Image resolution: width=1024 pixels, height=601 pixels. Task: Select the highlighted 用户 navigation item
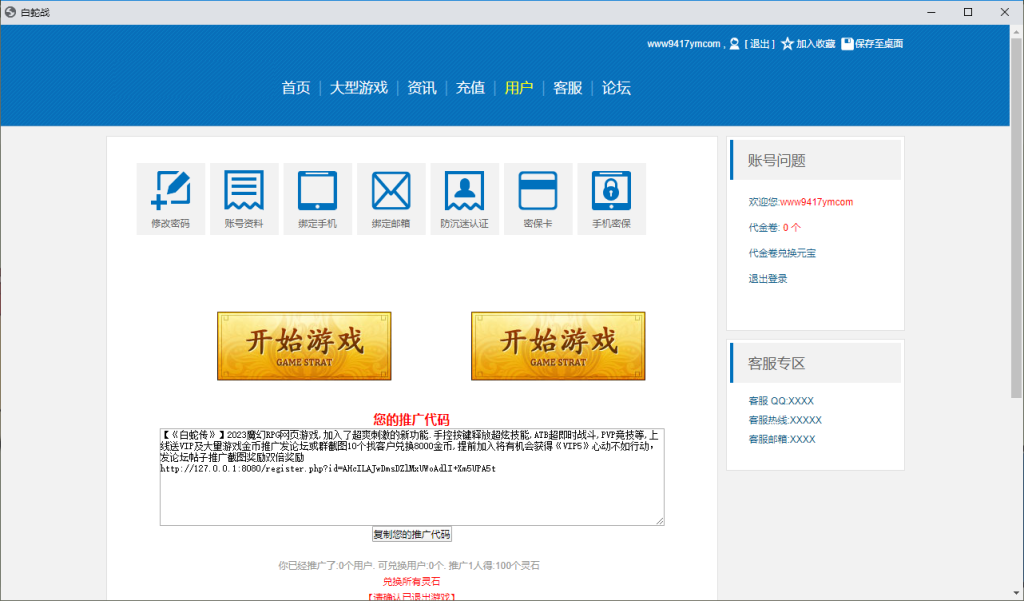click(x=519, y=88)
